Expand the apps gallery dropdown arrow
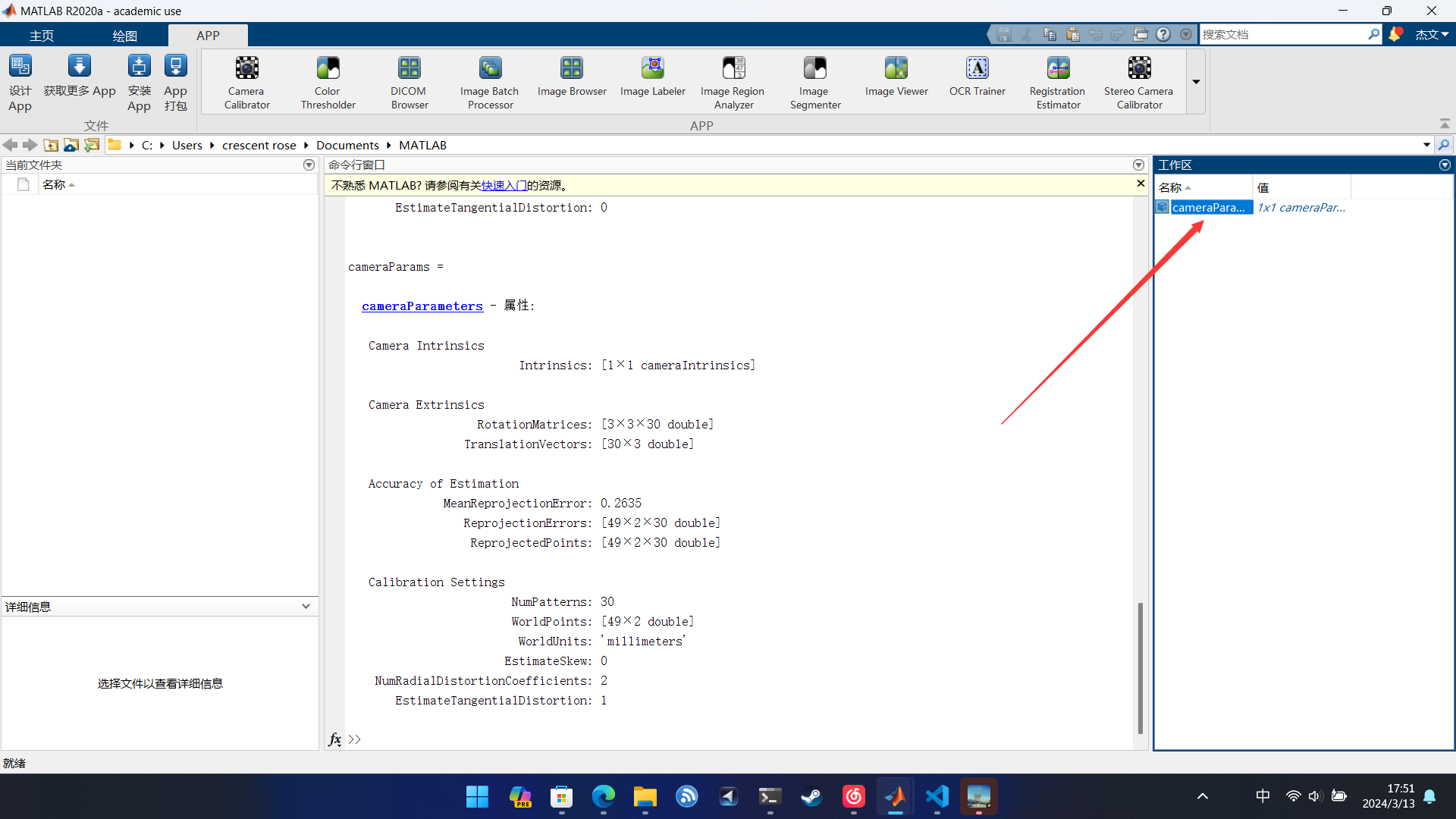 point(1196,82)
